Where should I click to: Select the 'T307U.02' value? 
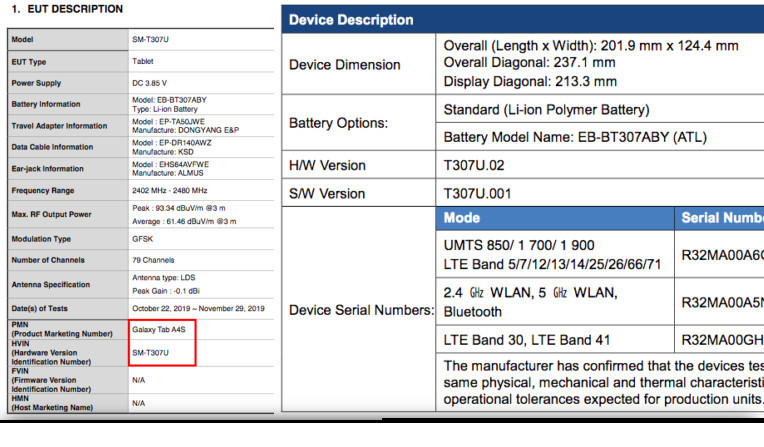[x=474, y=166]
